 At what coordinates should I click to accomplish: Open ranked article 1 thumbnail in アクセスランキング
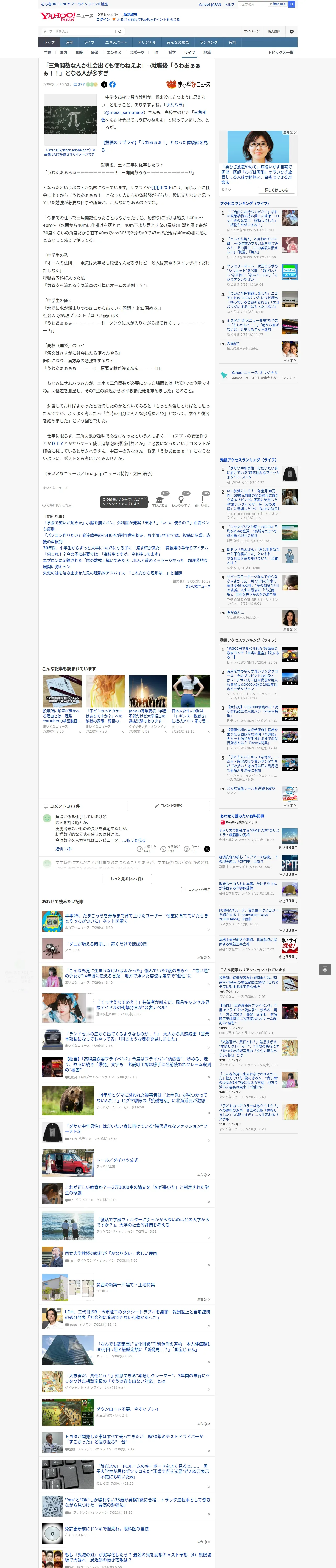tap(290, 217)
